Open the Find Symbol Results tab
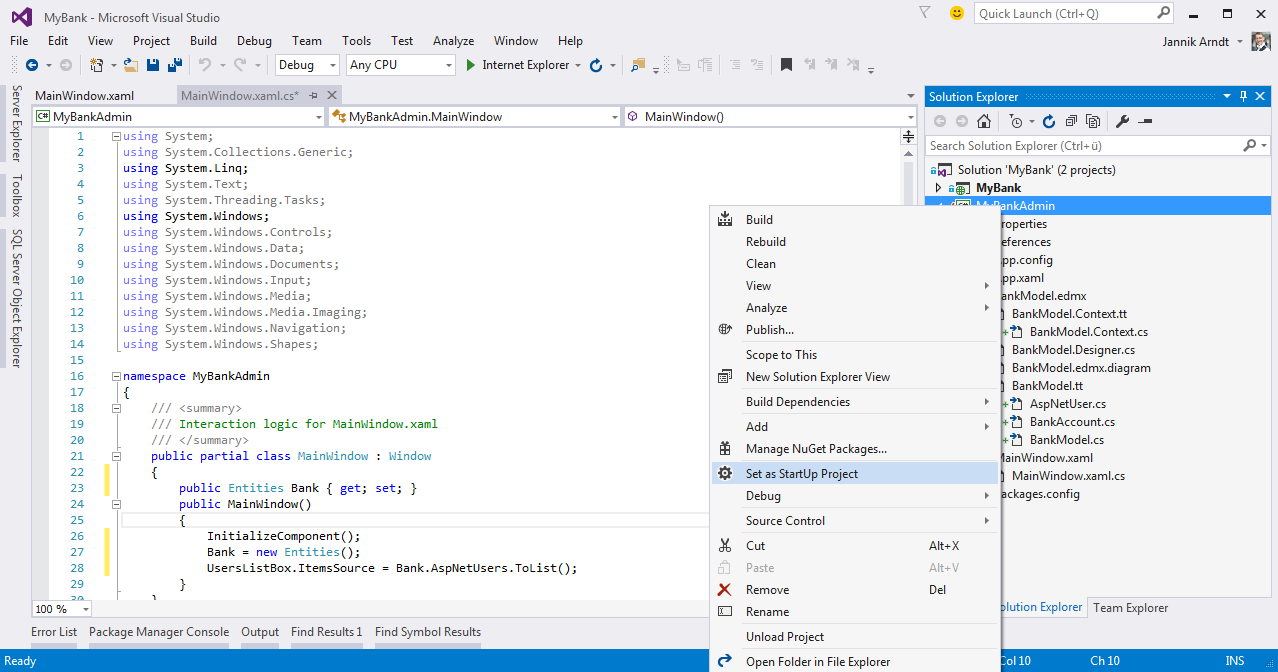Screen dimensions: 1278x672 pos(428,632)
